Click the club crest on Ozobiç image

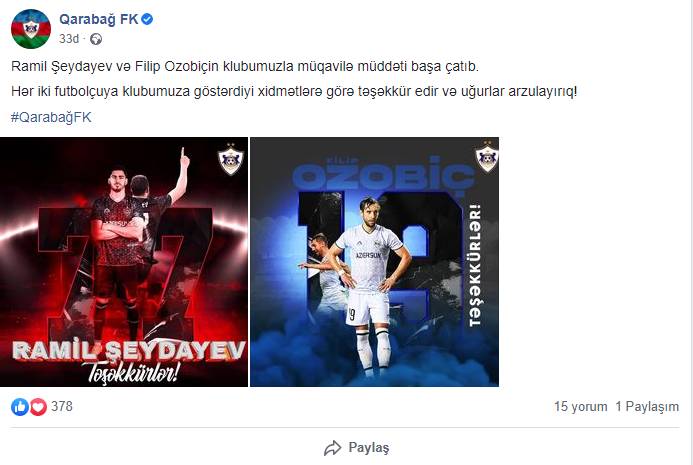[x=487, y=157]
